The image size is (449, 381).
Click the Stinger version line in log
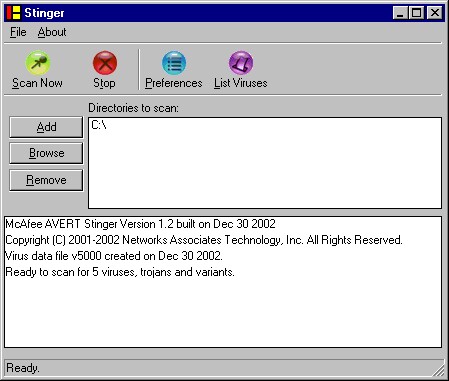(x=140, y=224)
